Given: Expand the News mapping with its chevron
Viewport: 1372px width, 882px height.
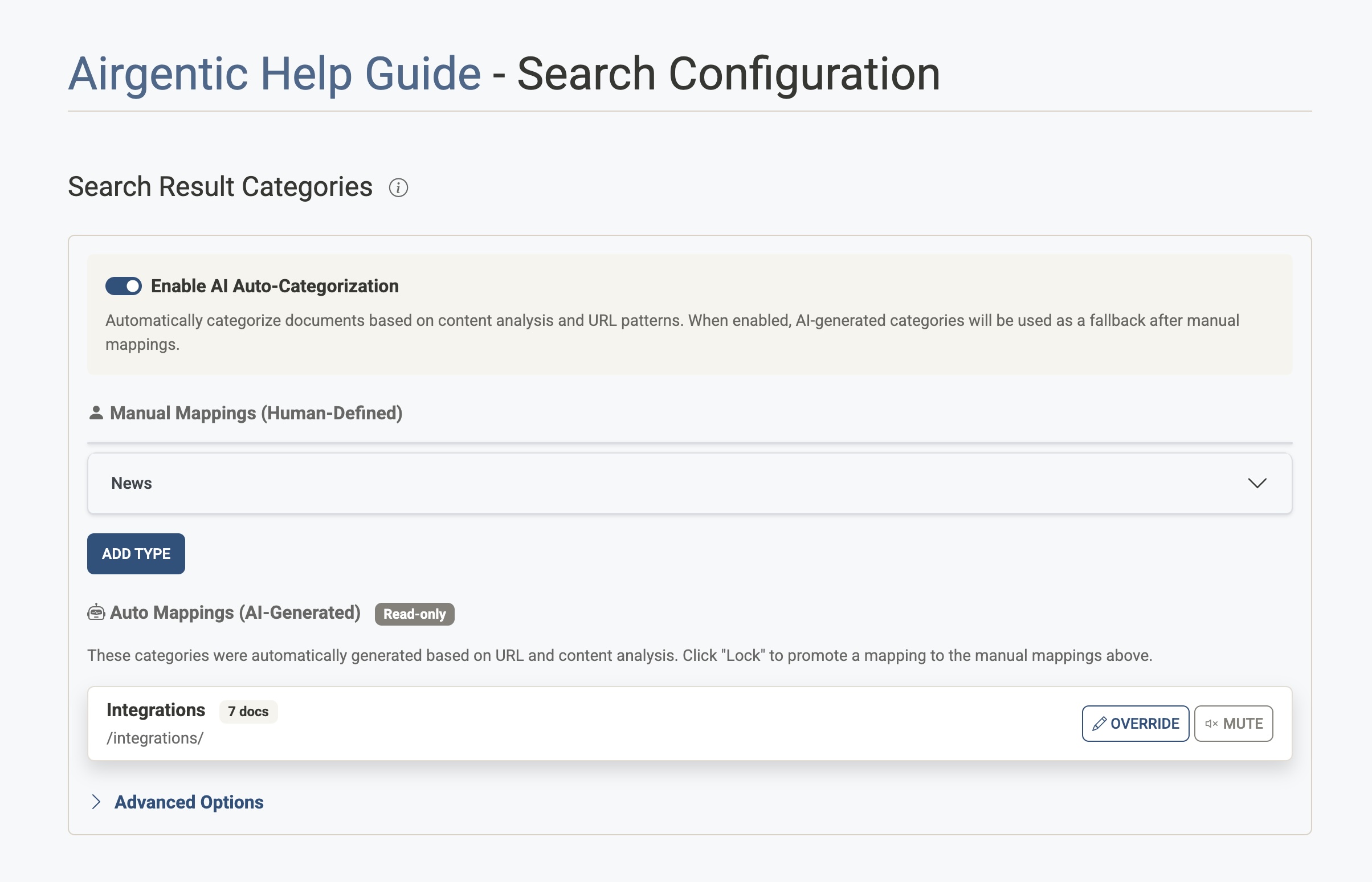Looking at the screenshot, I should (1257, 483).
